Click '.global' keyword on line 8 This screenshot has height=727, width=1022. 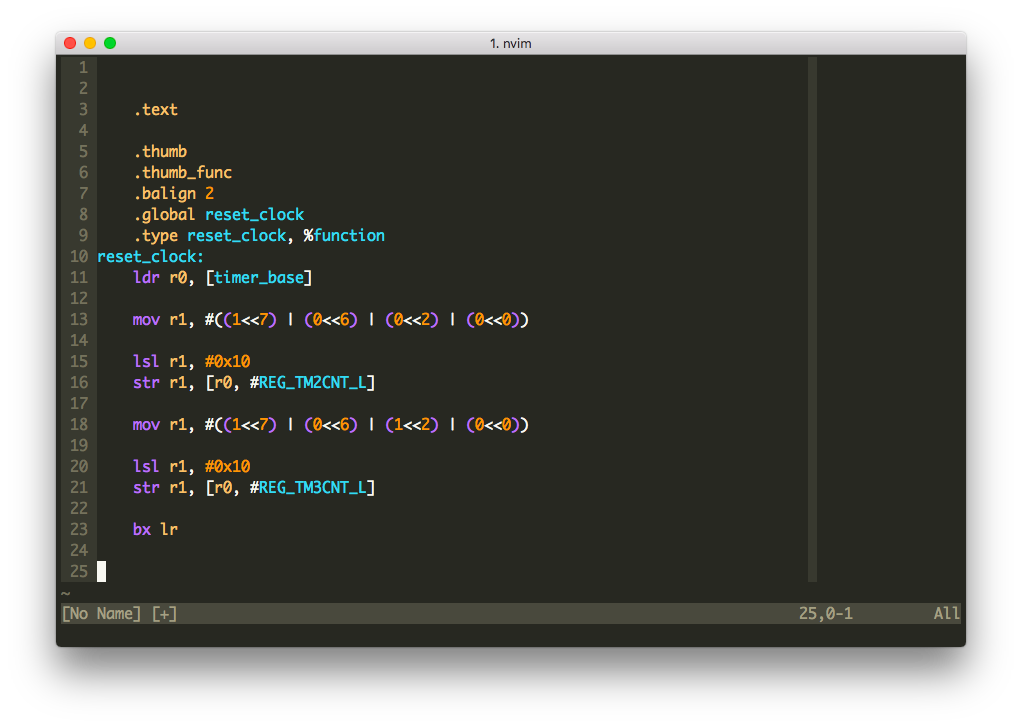164,215
